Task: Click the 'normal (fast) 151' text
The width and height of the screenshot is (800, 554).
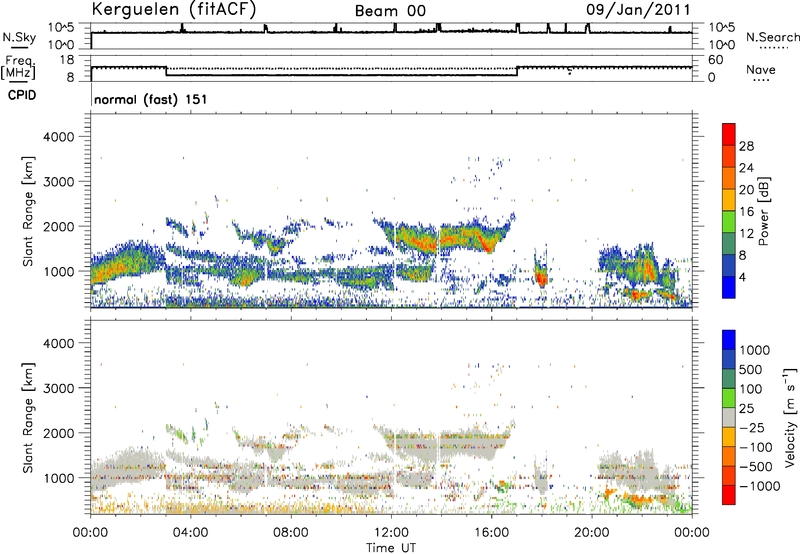Action: pos(151,99)
